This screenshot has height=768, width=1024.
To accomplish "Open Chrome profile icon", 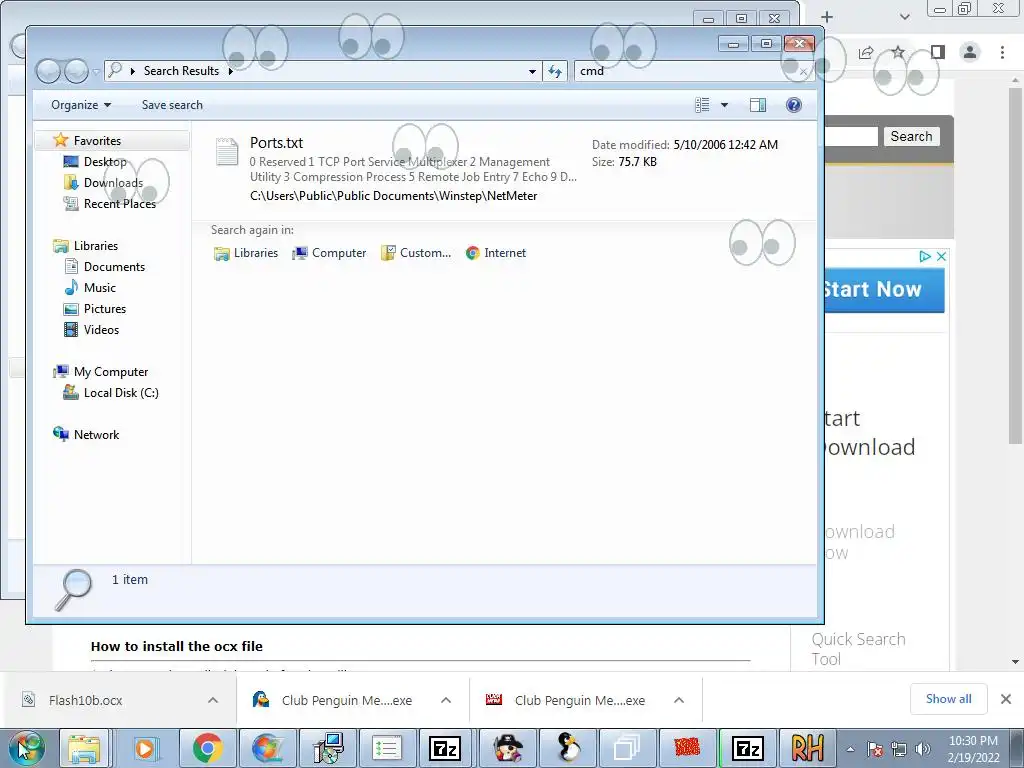I will coord(970,52).
